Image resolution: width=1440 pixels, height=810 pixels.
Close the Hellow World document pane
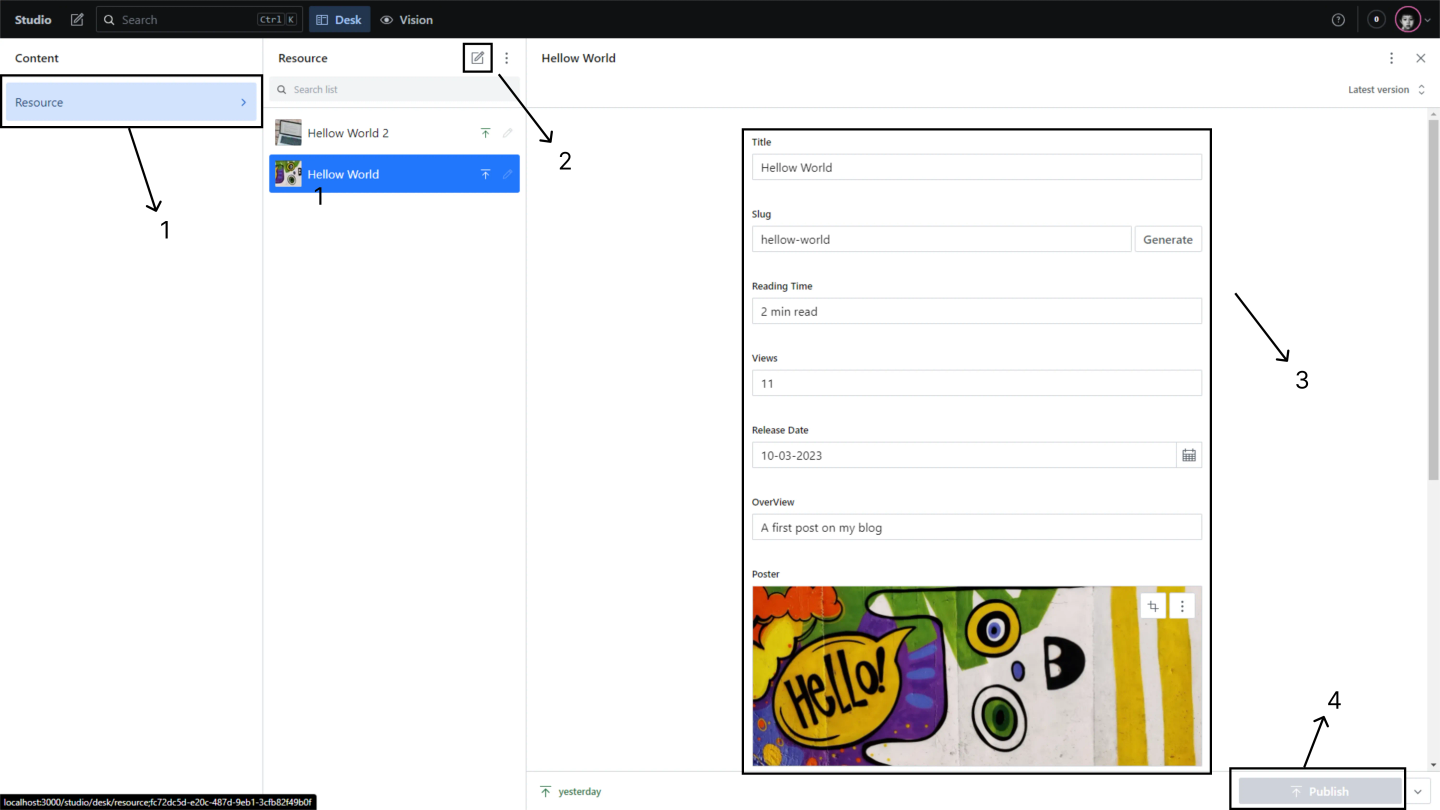point(1420,58)
